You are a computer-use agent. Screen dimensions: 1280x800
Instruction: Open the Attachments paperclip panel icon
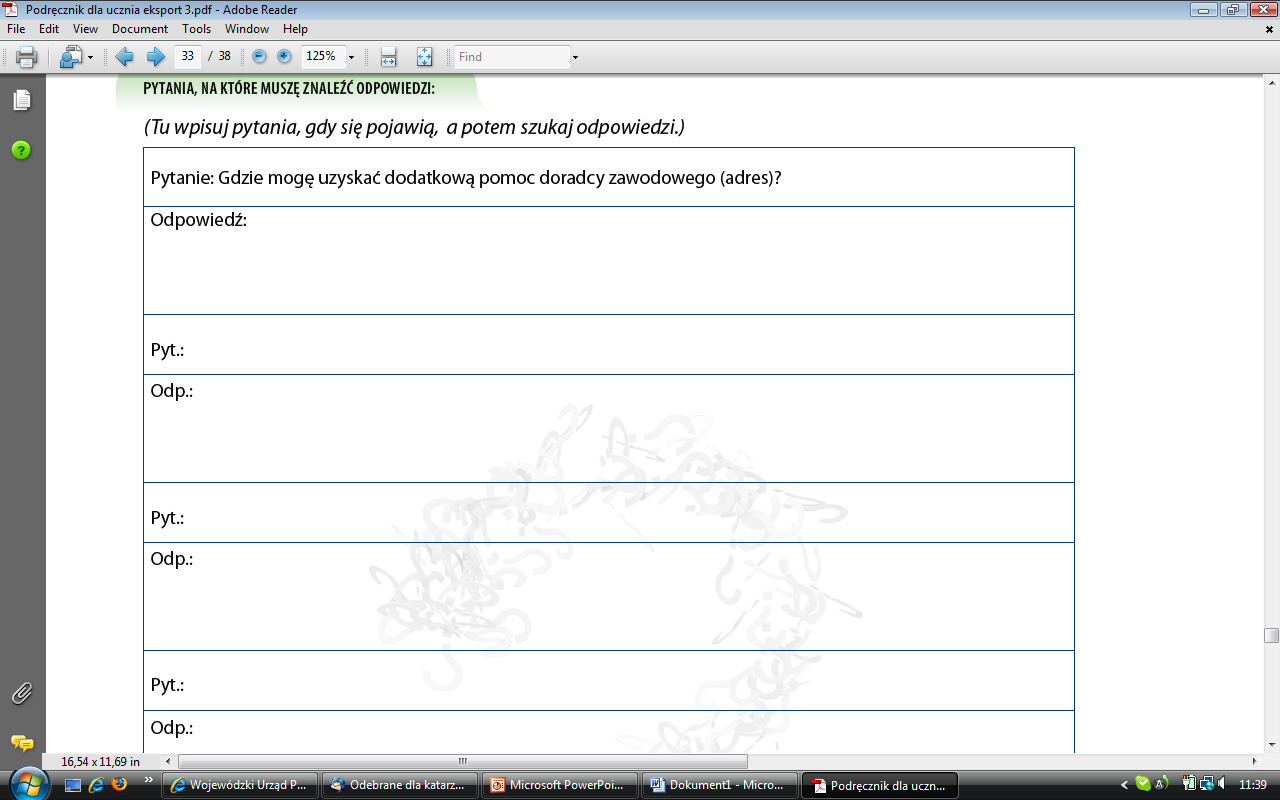22,693
